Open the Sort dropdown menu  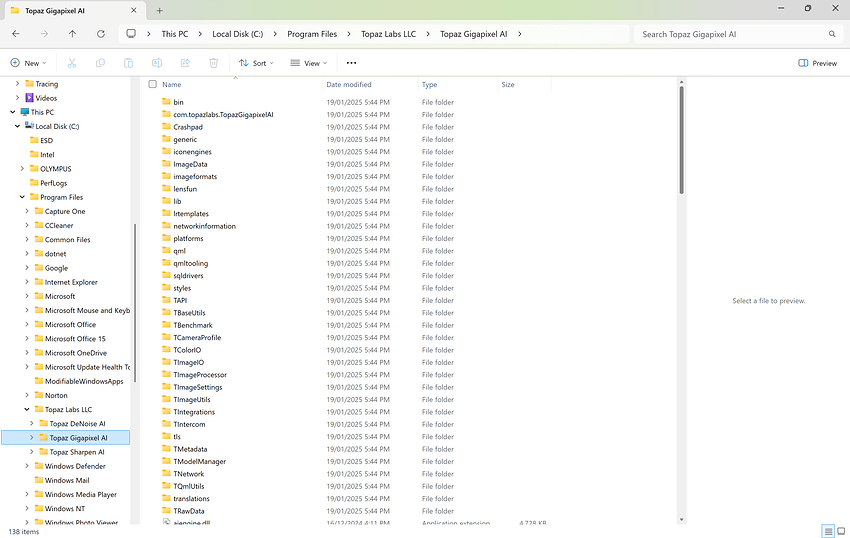256,63
